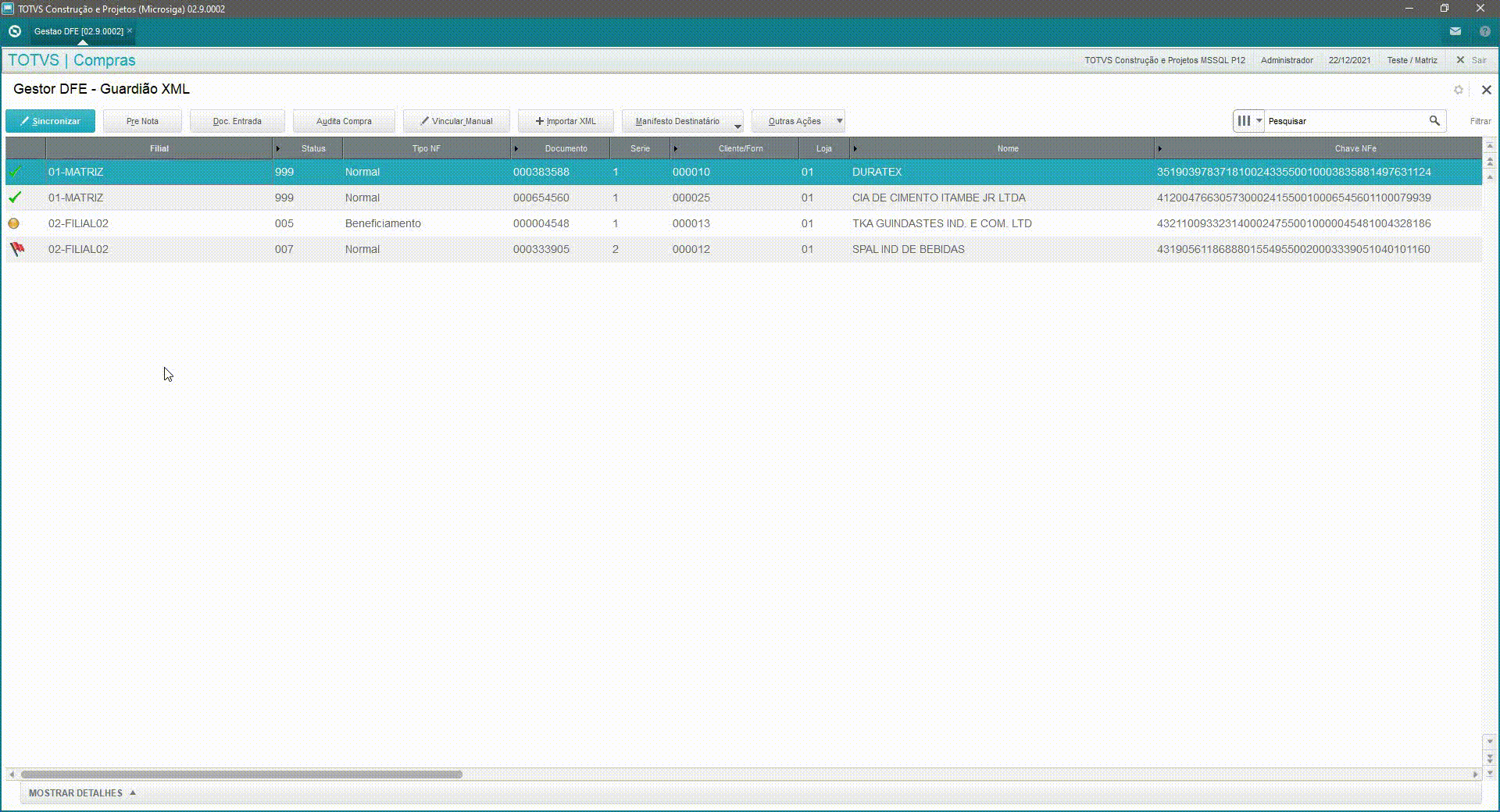
Task: Open the help question mark icon
Action: [1484, 31]
